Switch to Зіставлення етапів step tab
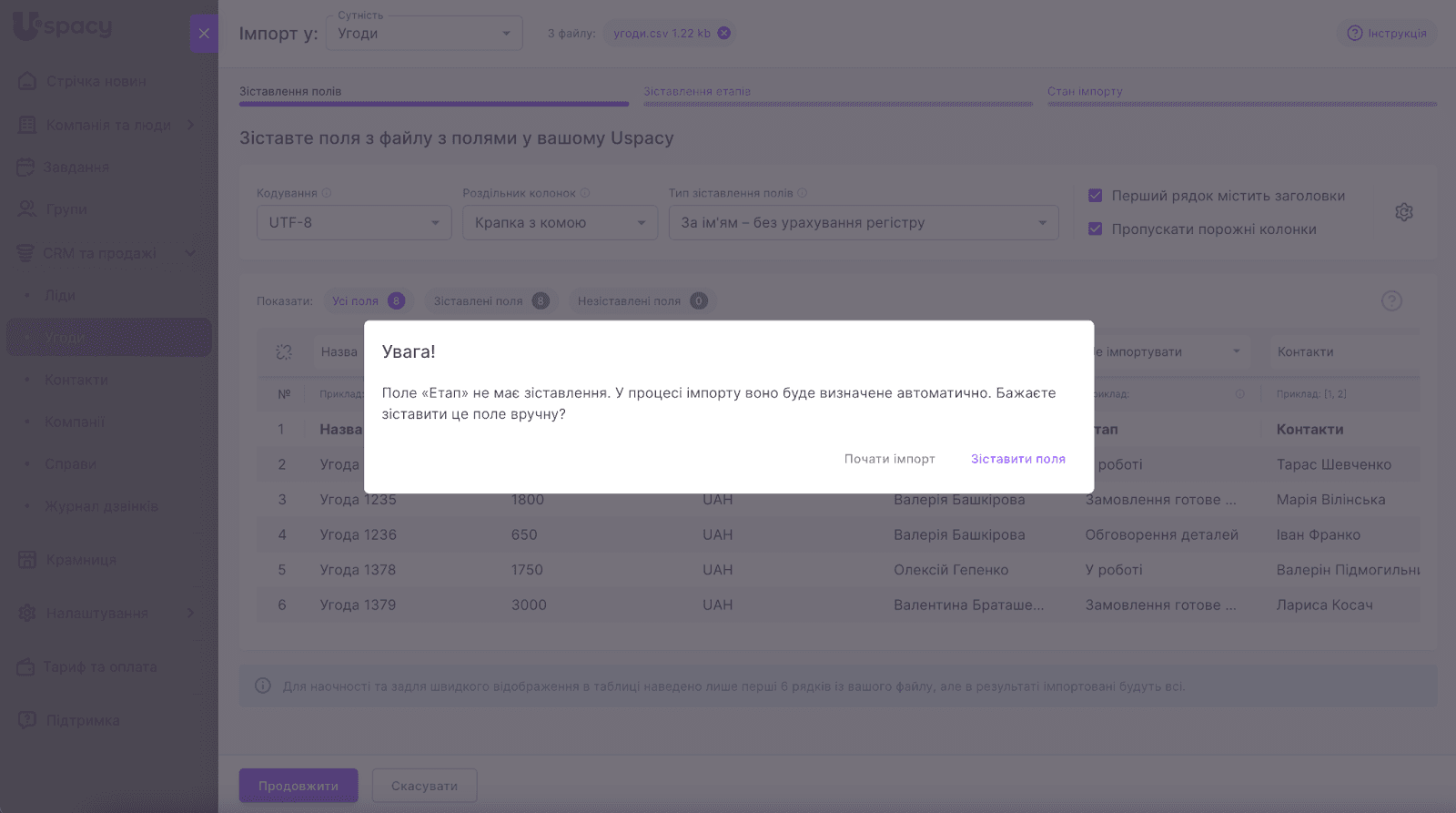Image resolution: width=1456 pixels, height=813 pixels. coord(697,92)
